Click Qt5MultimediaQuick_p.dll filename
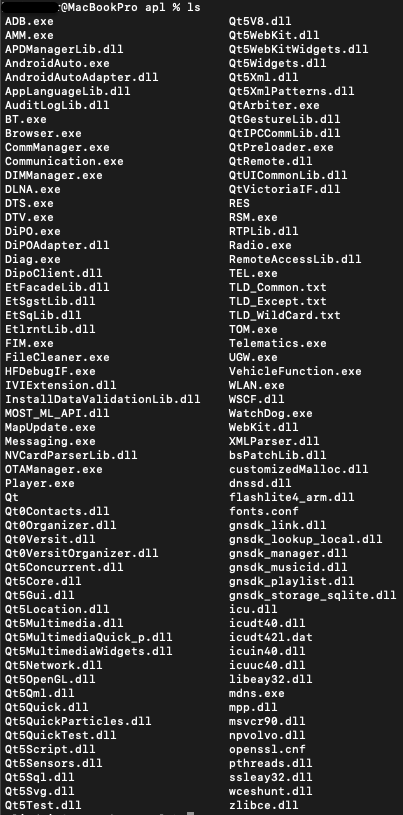The image size is (403, 815). 88,637
